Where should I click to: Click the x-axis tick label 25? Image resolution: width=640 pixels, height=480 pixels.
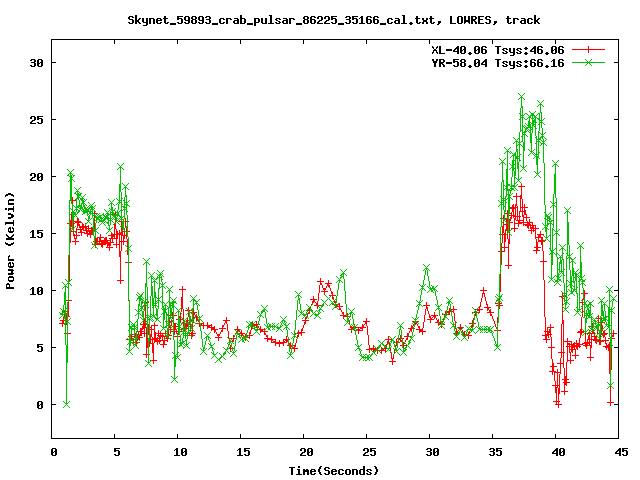coord(369,452)
